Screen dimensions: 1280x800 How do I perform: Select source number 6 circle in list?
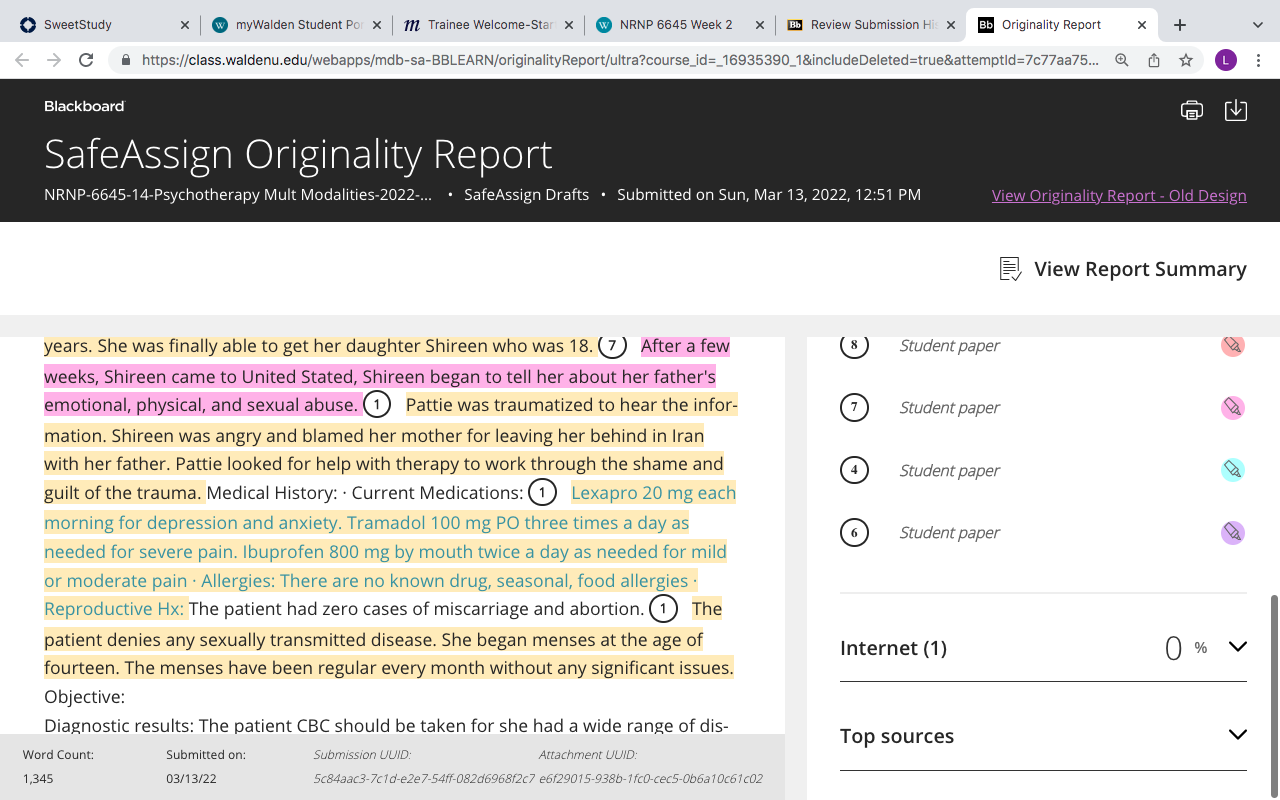pyautogui.click(x=854, y=533)
